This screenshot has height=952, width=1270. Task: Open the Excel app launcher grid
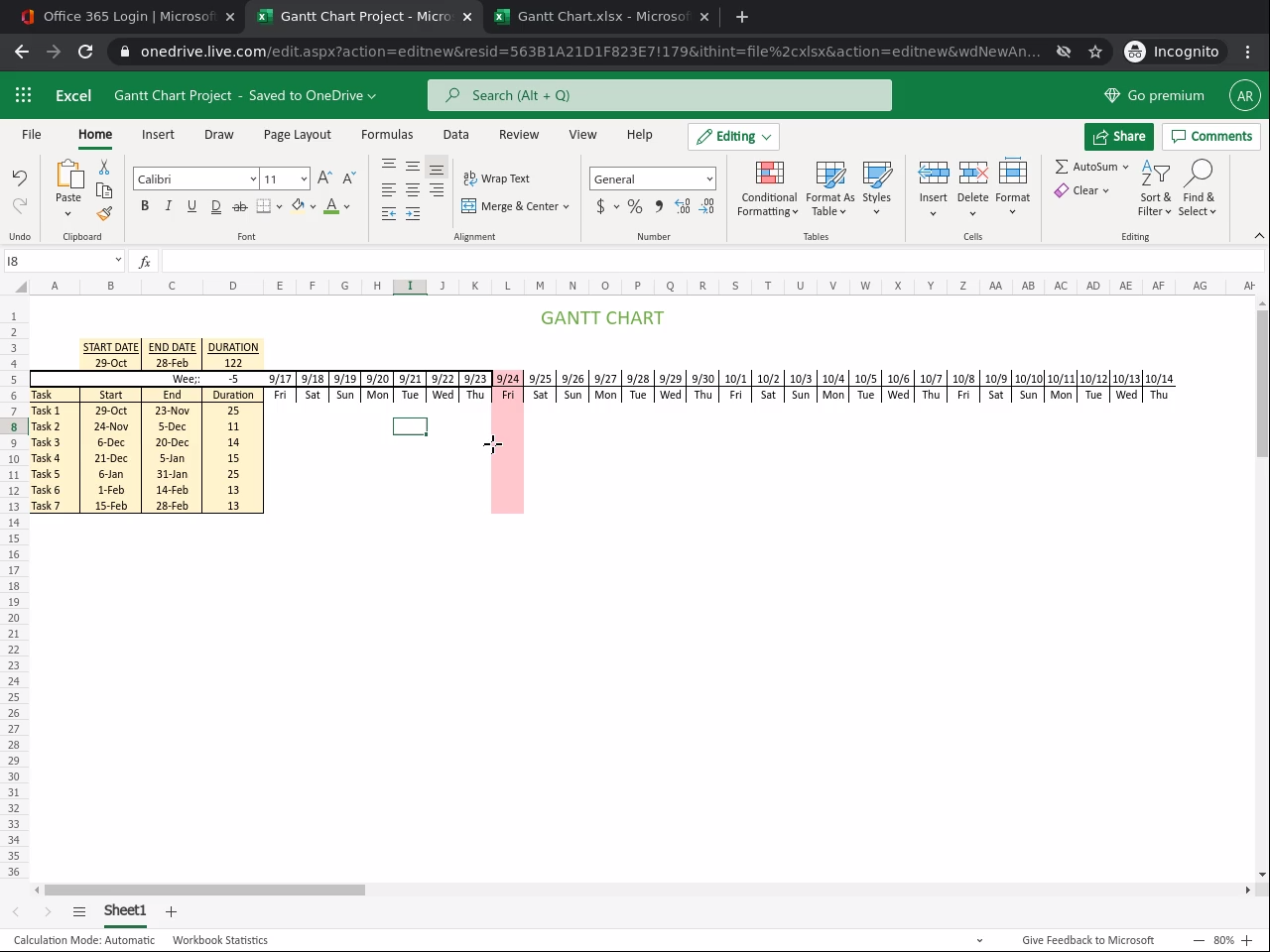tap(24, 95)
